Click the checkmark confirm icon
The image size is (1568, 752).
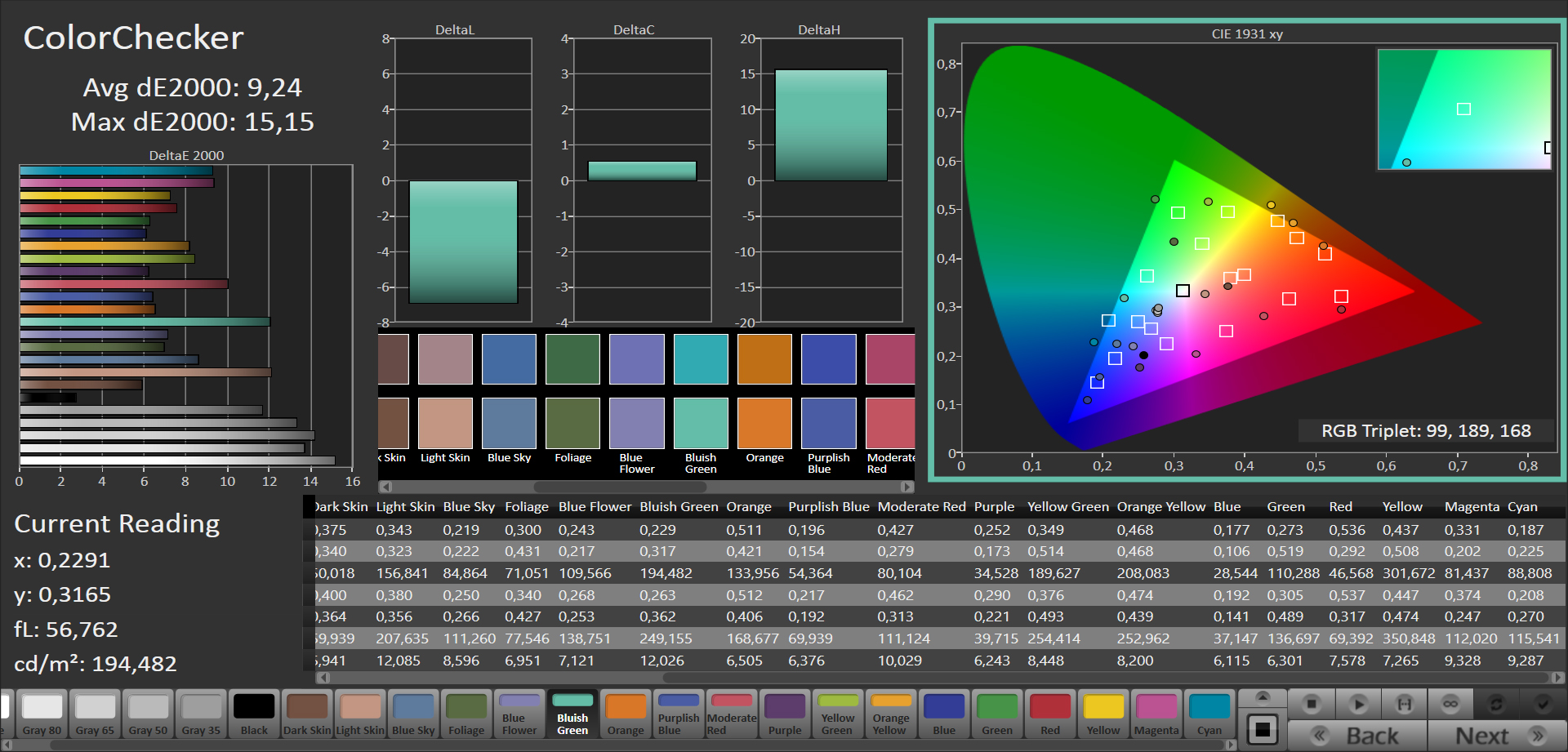tap(1543, 704)
